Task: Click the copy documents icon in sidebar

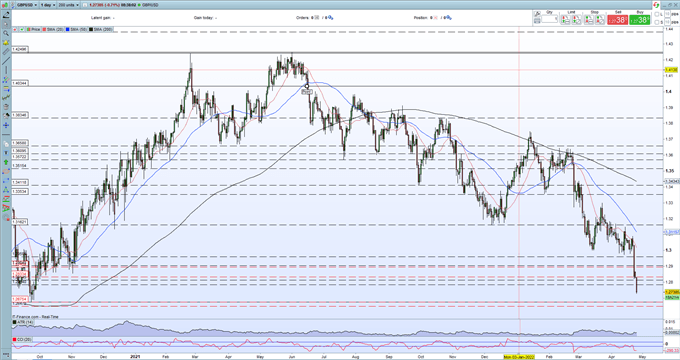Action: tap(6, 143)
